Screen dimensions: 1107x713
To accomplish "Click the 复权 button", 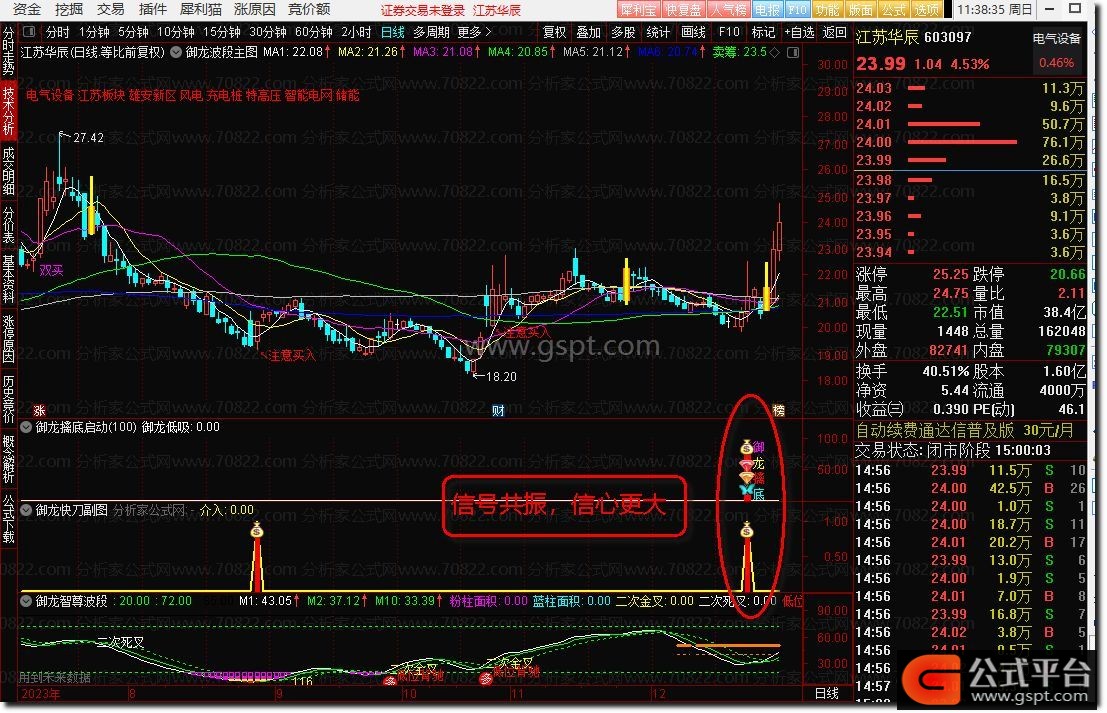I will point(555,32).
